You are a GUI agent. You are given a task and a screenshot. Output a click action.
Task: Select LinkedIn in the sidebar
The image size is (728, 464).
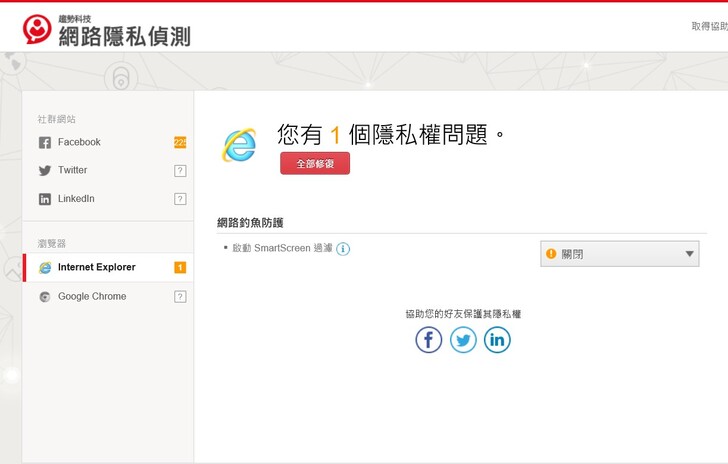click(108, 199)
